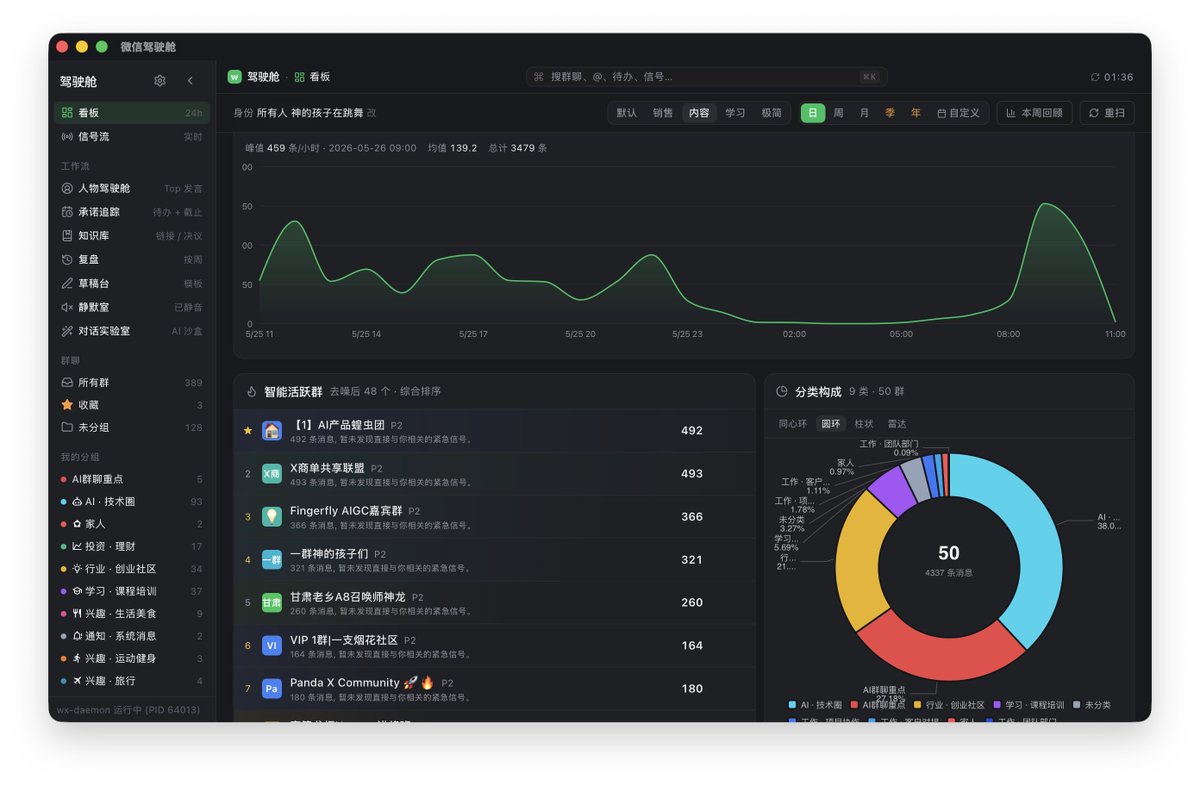Focus the 搜群聊 search field
The image size is (1200, 786).
pos(706,77)
